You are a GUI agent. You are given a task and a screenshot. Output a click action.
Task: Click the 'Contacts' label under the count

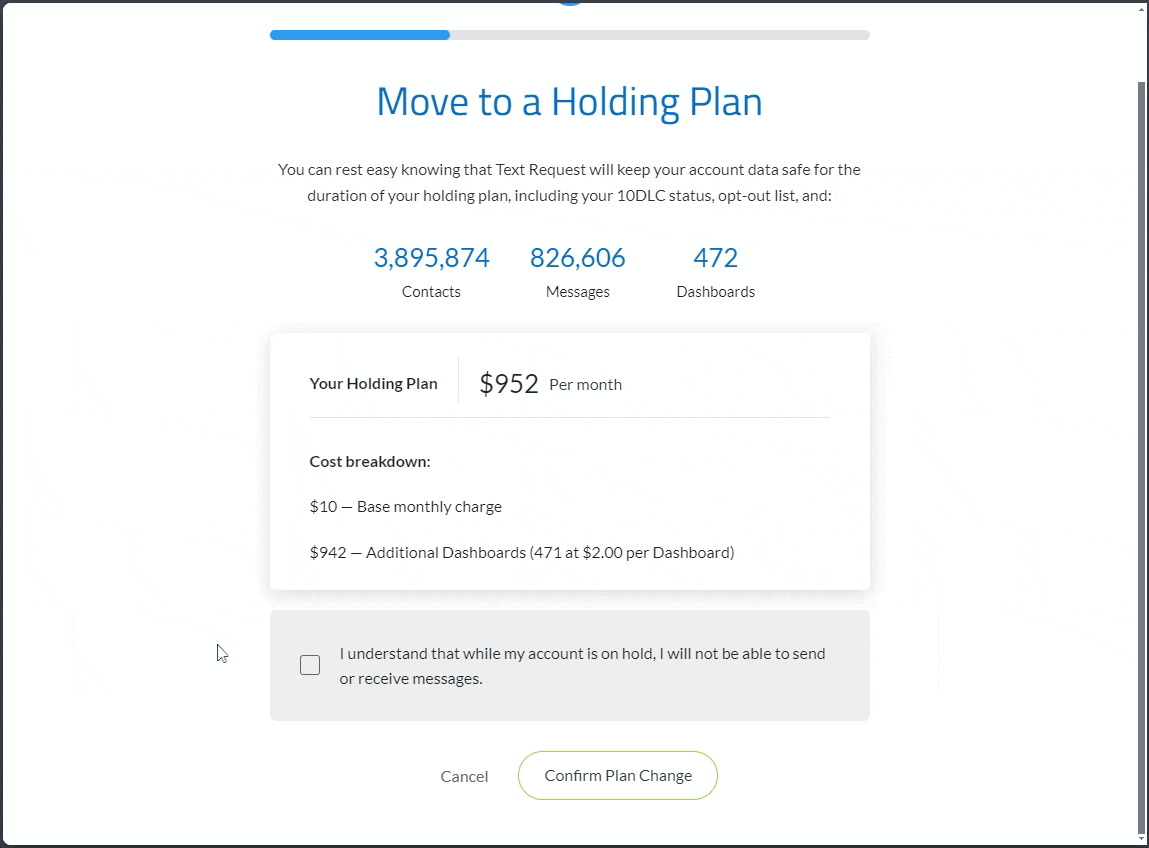(x=432, y=292)
